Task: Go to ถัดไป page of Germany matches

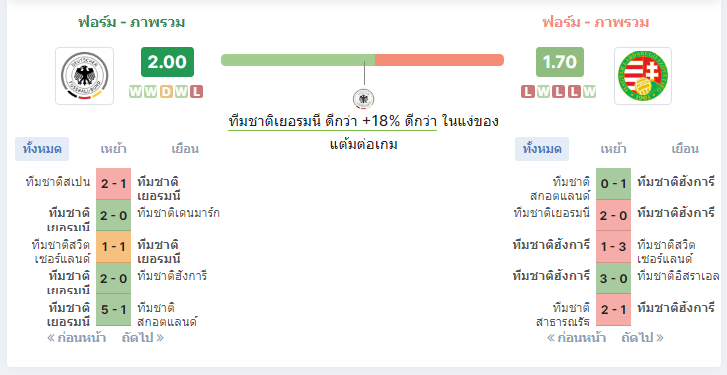Action: (143, 338)
